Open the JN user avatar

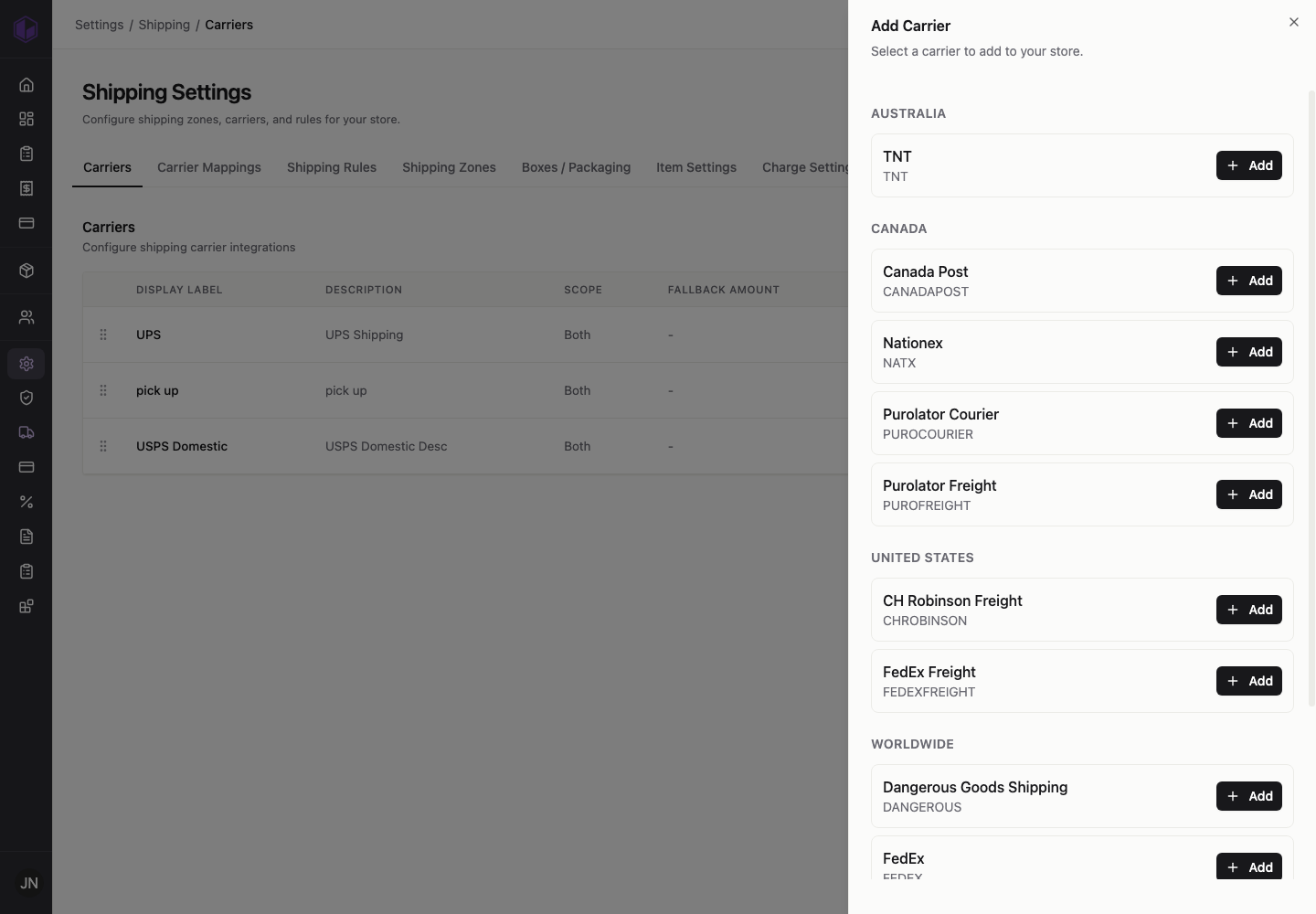[28, 883]
